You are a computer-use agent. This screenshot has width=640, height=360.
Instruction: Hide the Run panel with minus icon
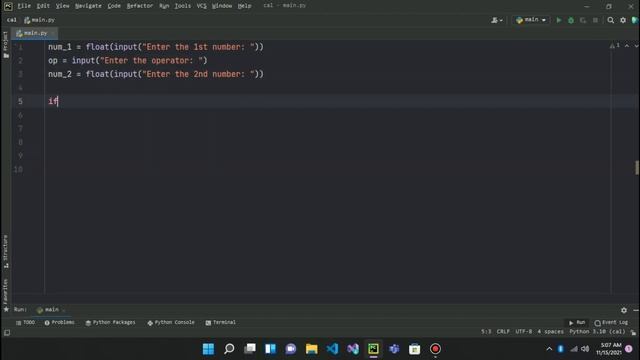pos(636,310)
